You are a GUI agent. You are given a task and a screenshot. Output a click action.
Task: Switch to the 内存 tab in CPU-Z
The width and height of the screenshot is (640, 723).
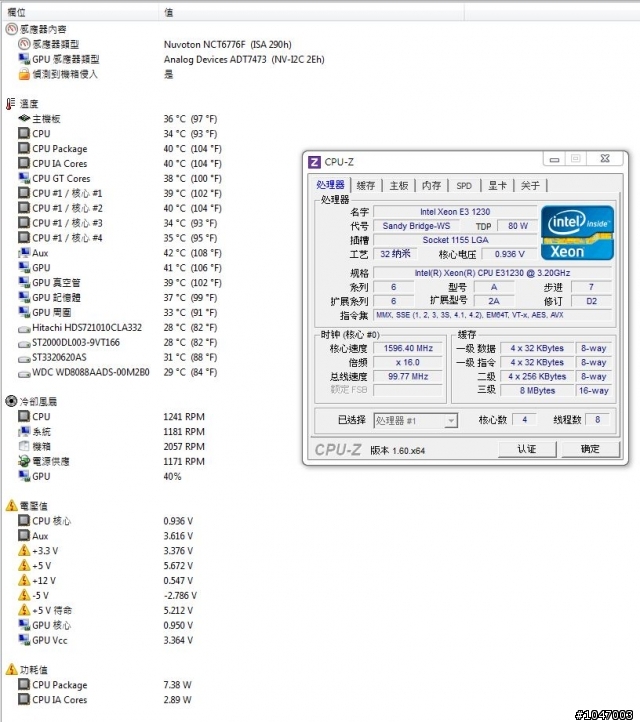pos(432,185)
